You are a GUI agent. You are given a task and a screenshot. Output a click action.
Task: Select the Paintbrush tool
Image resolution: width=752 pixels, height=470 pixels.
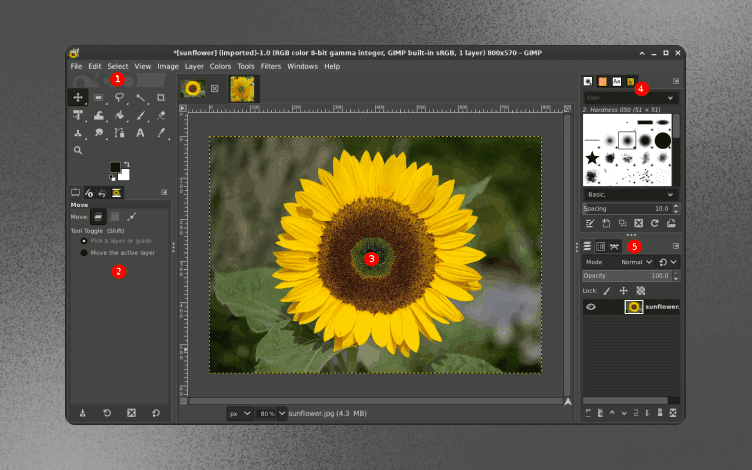[140, 115]
